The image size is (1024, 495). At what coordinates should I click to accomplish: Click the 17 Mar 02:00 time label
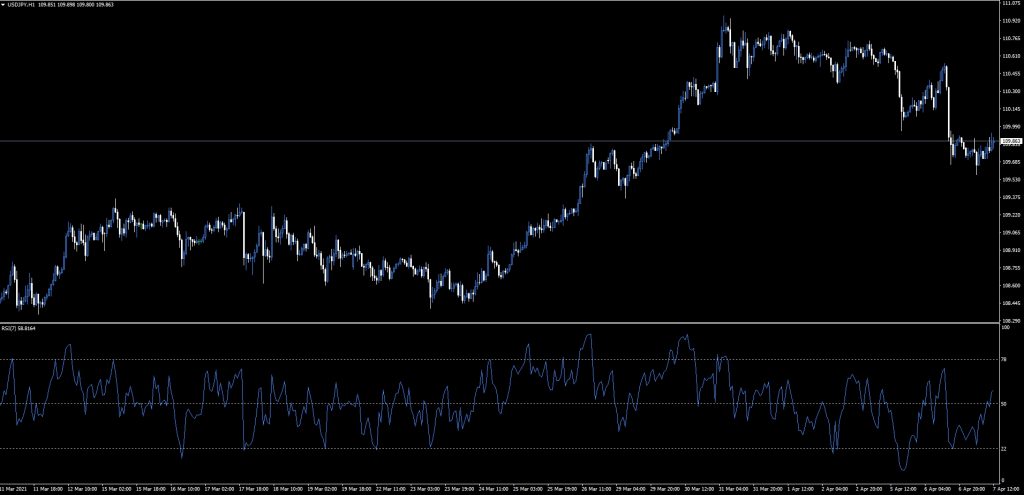[x=220, y=490]
